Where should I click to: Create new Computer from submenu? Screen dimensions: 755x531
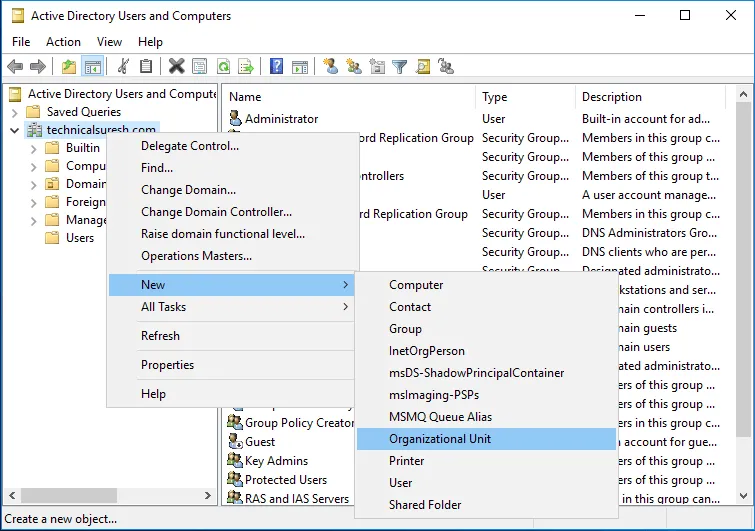(486, 285)
